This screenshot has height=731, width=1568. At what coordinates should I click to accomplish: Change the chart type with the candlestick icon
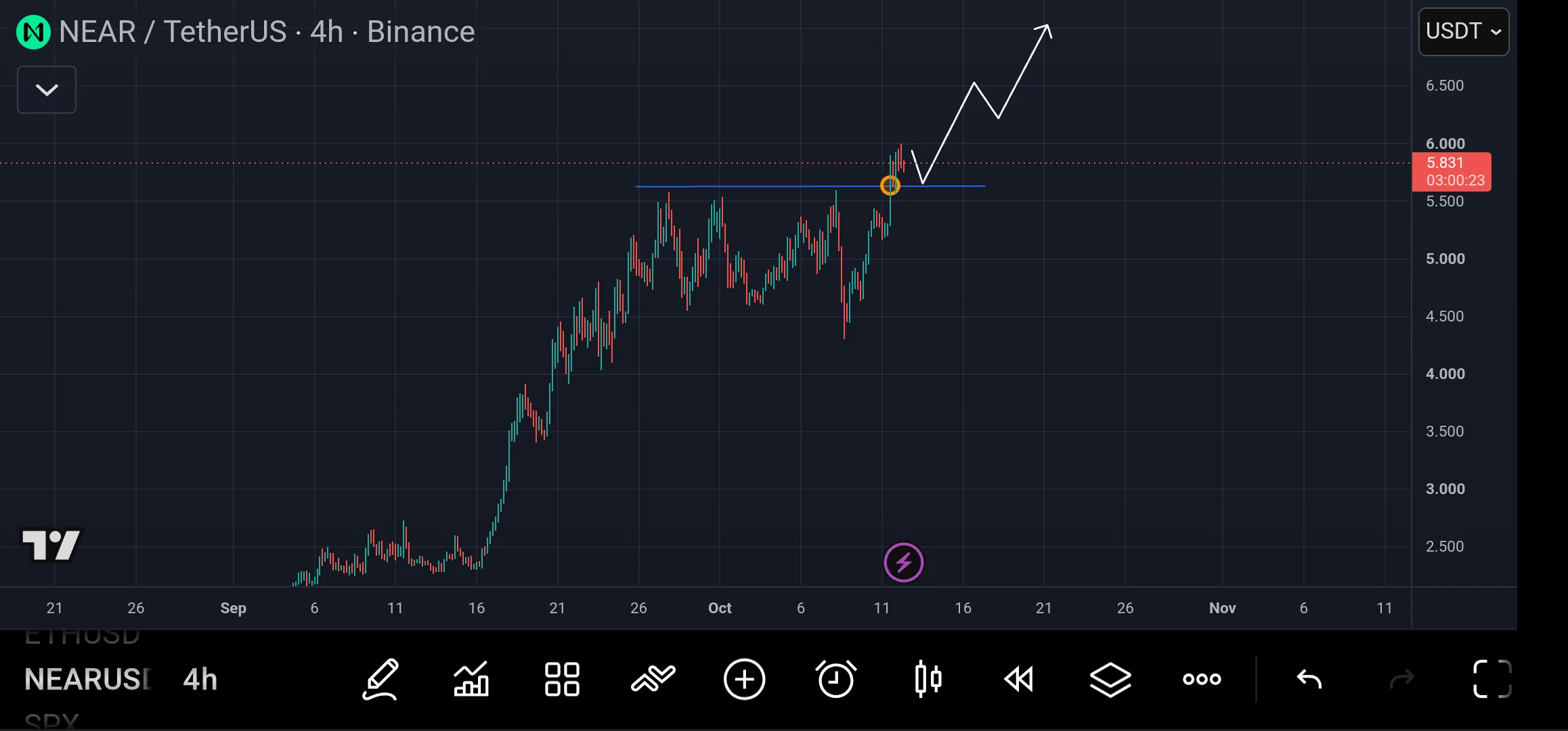[928, 679]
